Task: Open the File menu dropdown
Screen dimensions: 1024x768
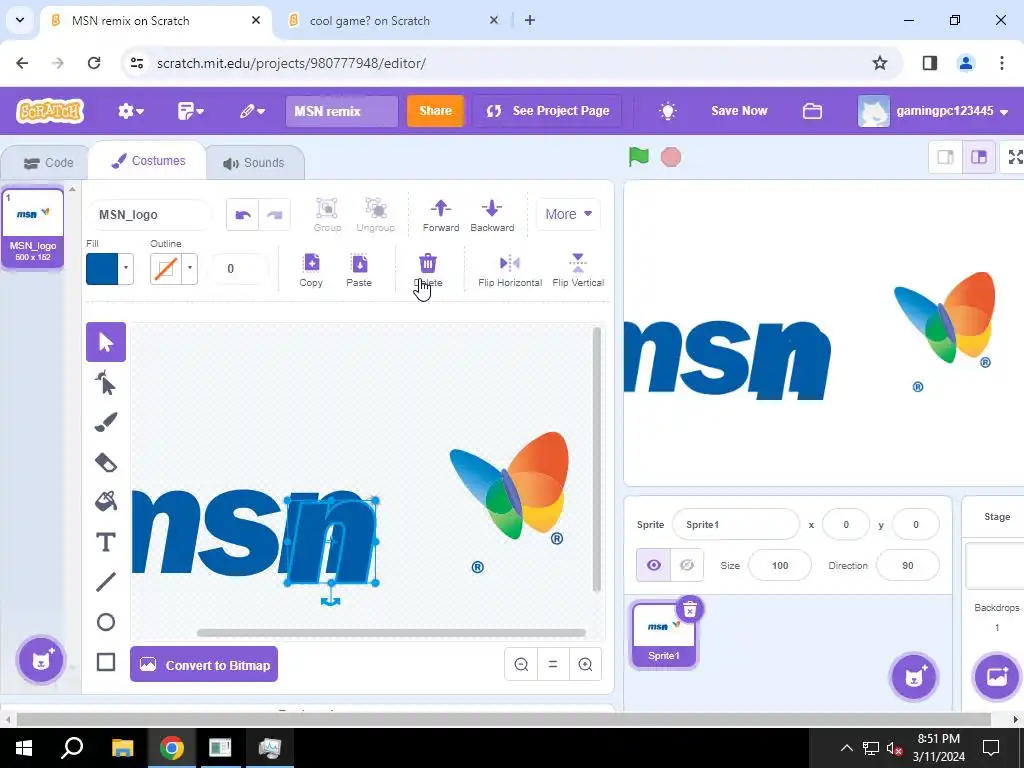Action: coord(191,111)
